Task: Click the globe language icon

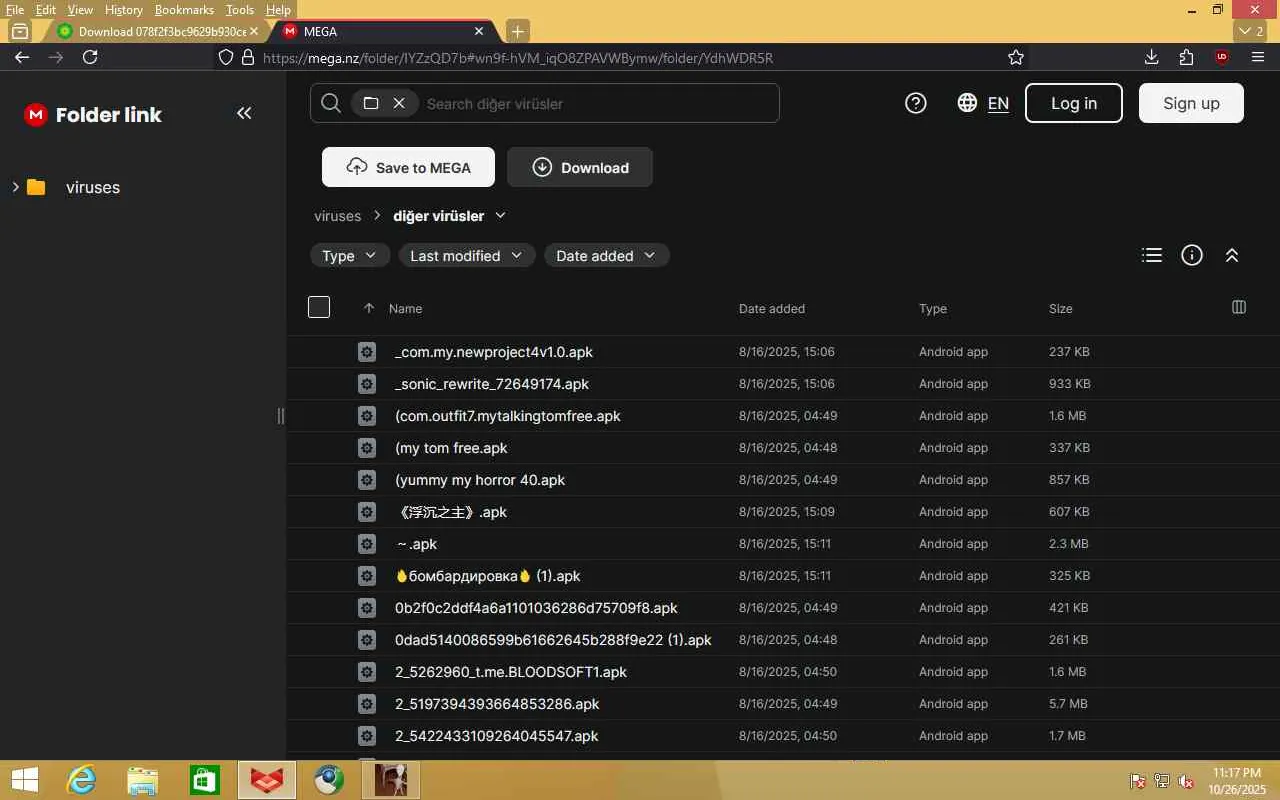Action: 967,103
